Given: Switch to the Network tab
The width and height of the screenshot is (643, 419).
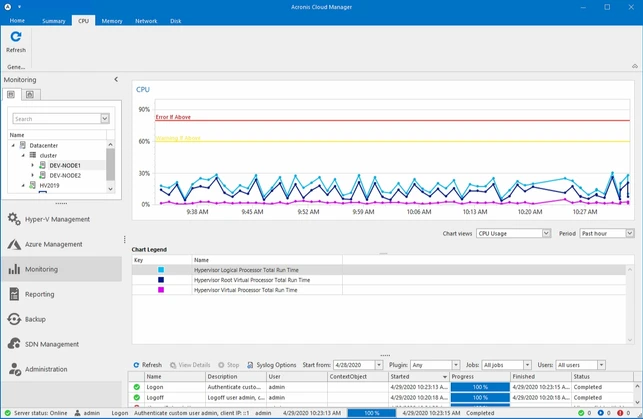Looking at the screenshot, I should click(146, 21).
